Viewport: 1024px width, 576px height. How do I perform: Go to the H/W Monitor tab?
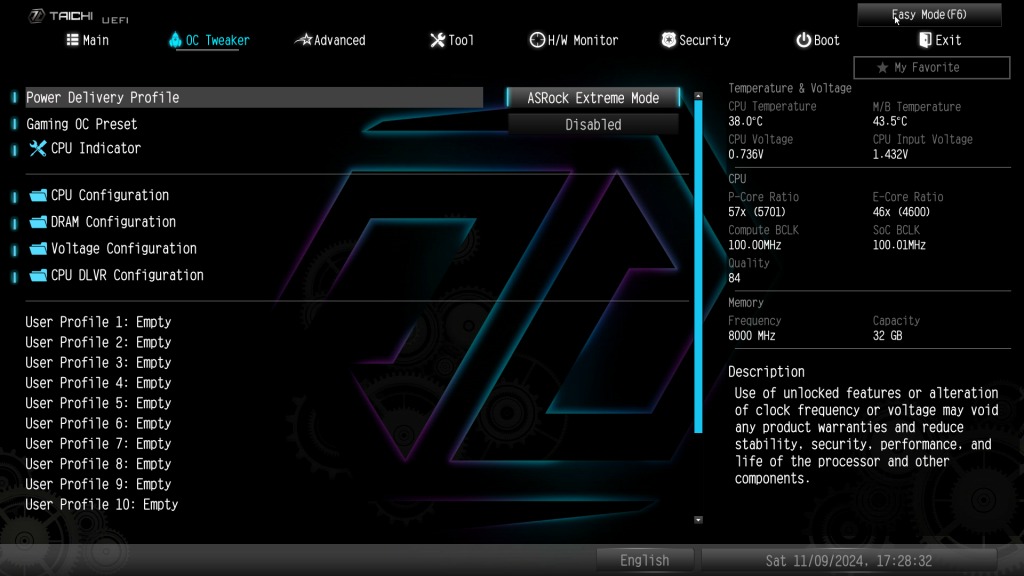573,40
